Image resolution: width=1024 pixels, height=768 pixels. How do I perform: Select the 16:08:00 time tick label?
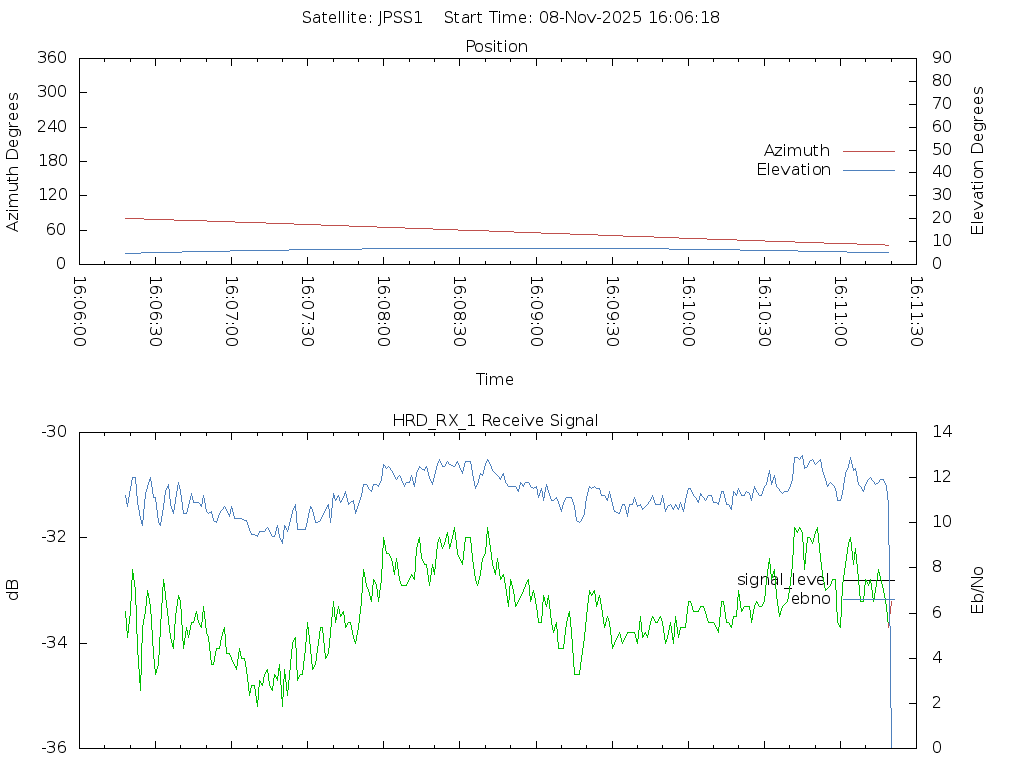click(x=383, y=312)
